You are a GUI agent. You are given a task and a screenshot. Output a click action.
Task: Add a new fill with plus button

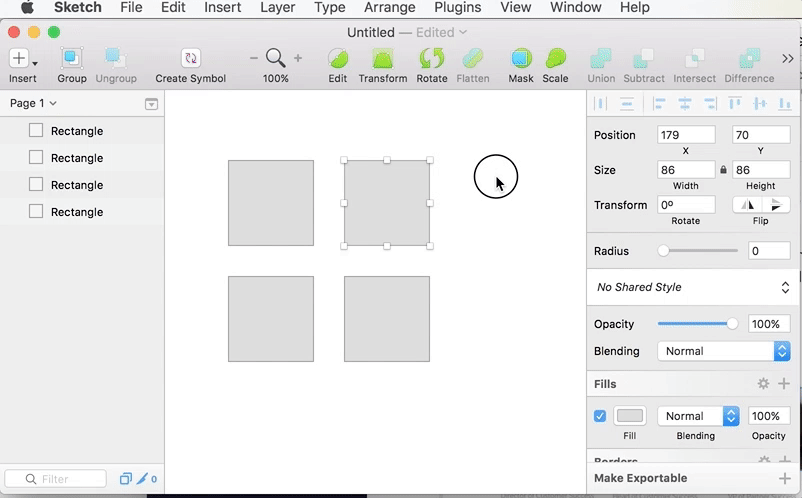(784, 383)
